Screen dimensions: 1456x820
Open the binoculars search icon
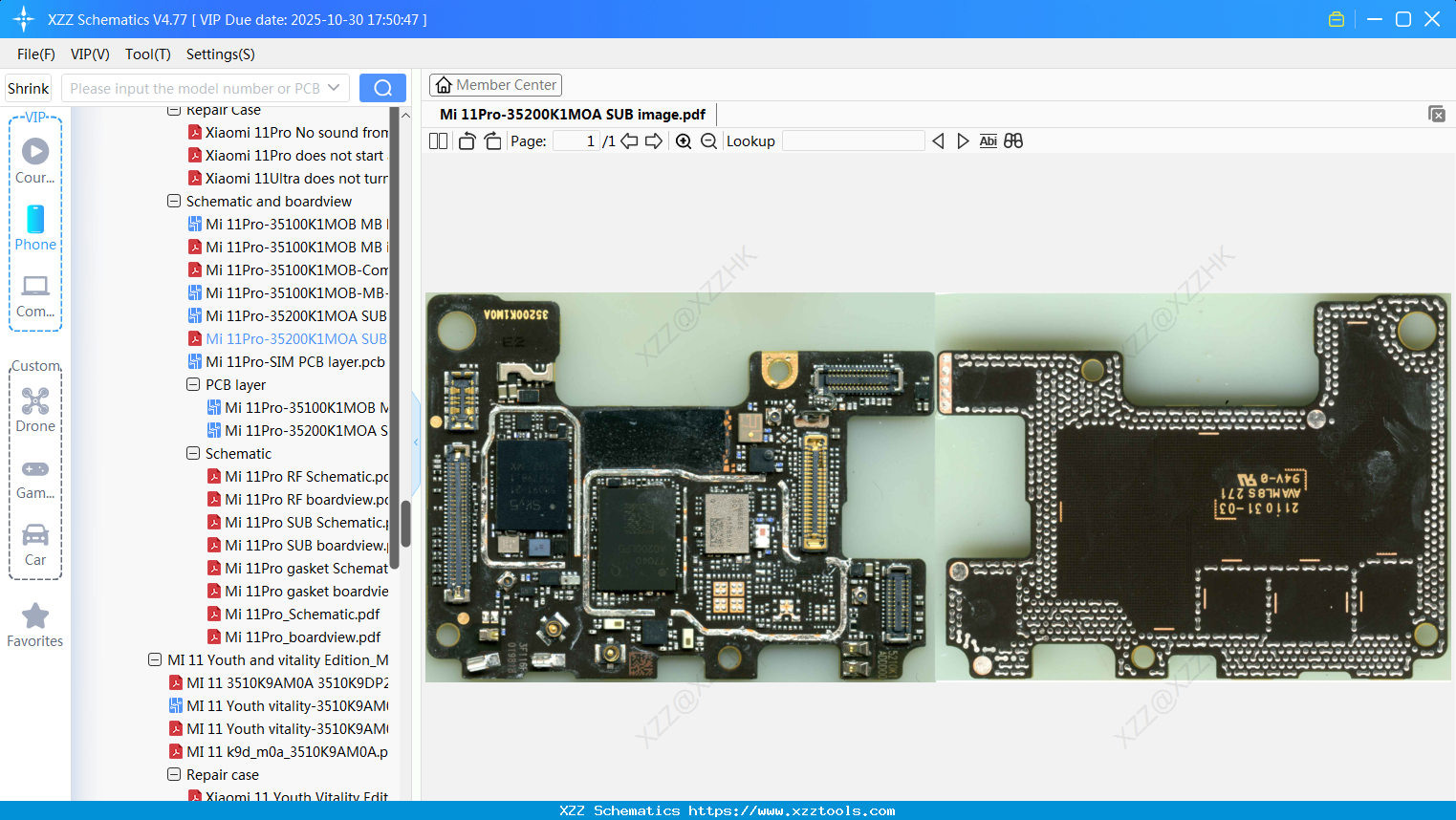click(x=1012, y=140)
